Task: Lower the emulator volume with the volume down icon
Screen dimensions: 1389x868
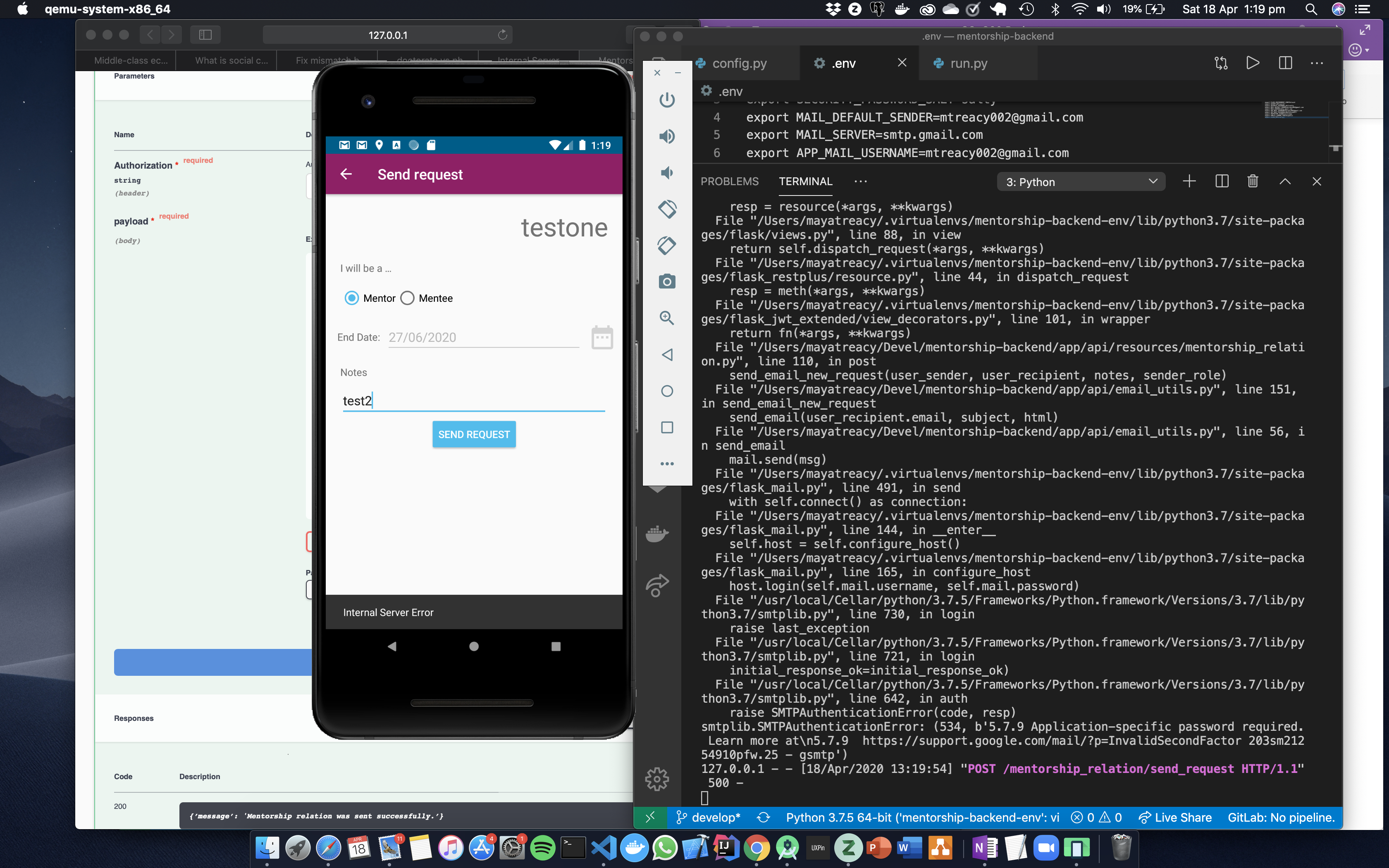Action: pyautogui.click(x=666, y=173)
